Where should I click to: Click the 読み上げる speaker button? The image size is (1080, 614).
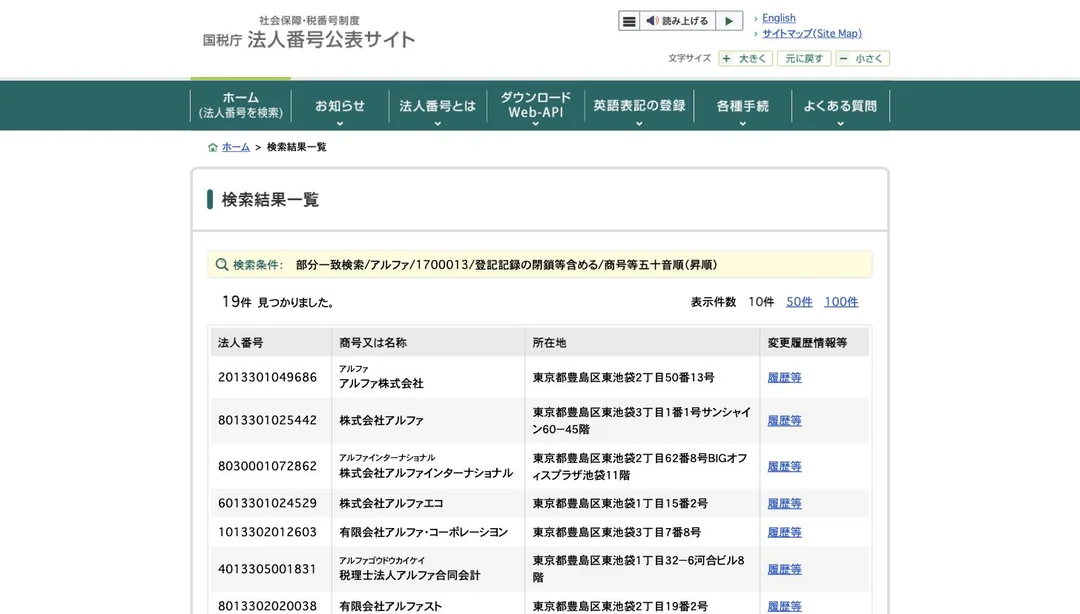[x=678, y=21]
